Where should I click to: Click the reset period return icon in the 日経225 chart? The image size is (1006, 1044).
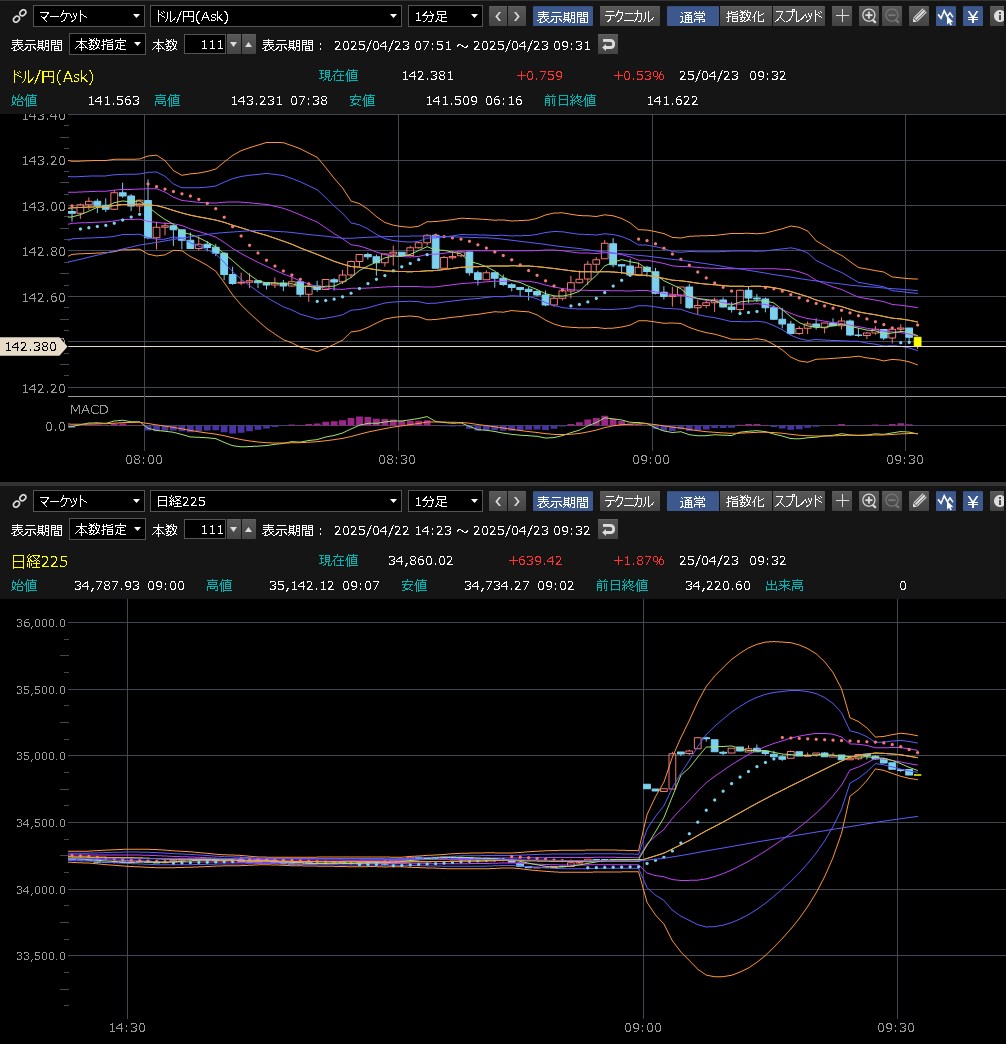pos(608,529)
